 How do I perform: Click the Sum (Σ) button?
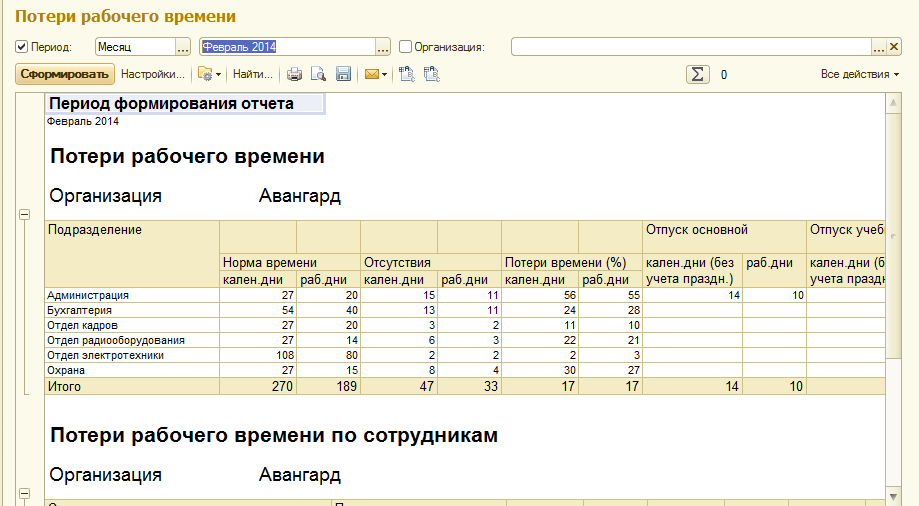(698, 74)
